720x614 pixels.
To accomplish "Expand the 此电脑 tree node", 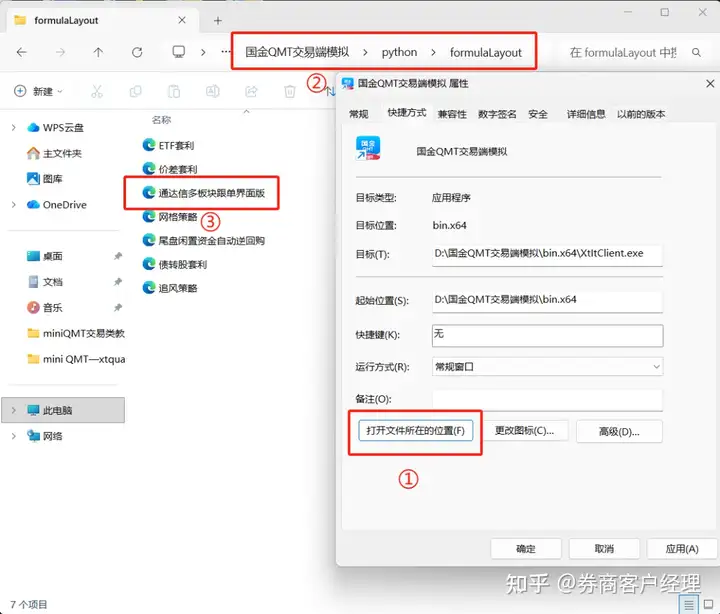I will click(13, 410).
